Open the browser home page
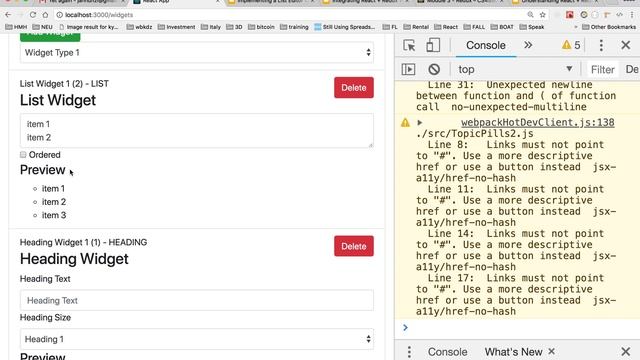640x360 pixels. 45,15
